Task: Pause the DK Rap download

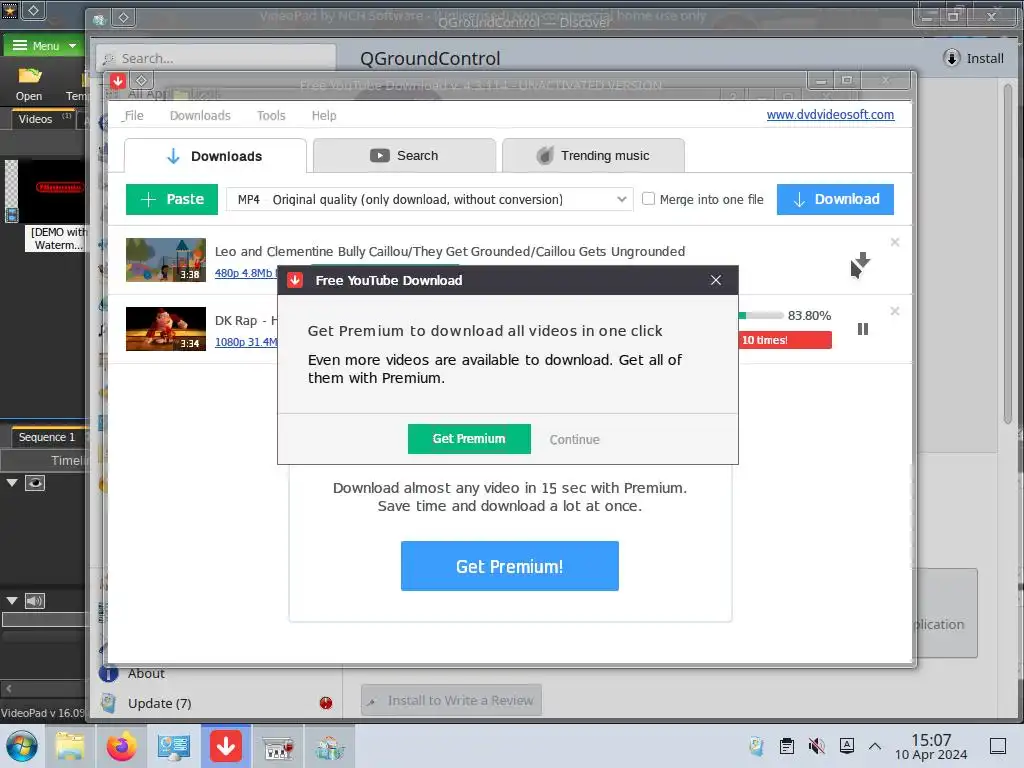Action: tap(863, 329)
